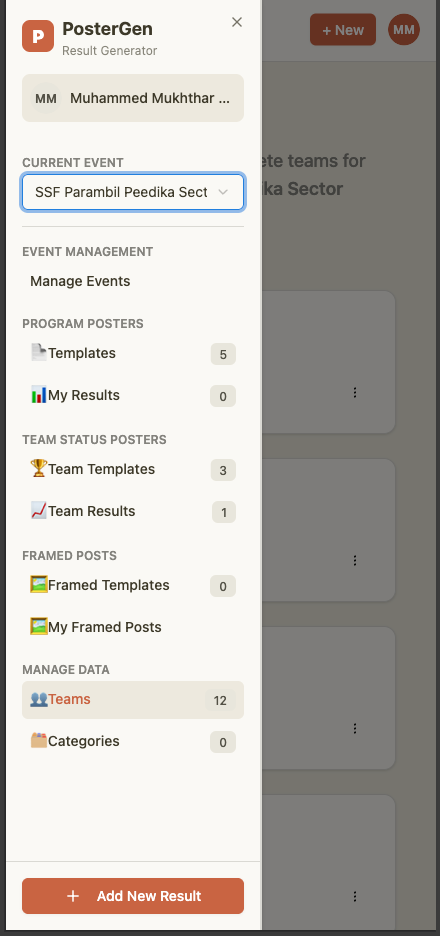Screen dimensions: 440x936
Task: Open options menu on last team card
Action: point(355,896)
